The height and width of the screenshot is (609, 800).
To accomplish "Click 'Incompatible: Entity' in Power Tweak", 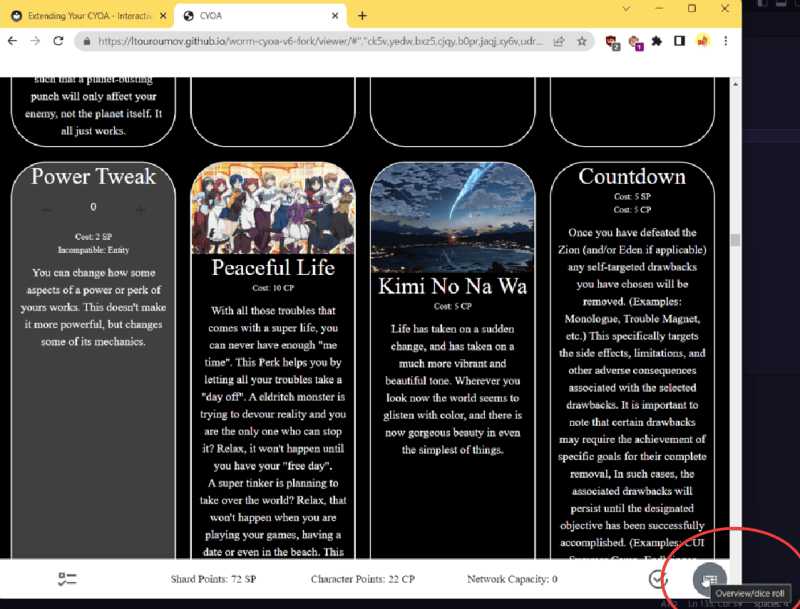I will click(x=93, y=250).
